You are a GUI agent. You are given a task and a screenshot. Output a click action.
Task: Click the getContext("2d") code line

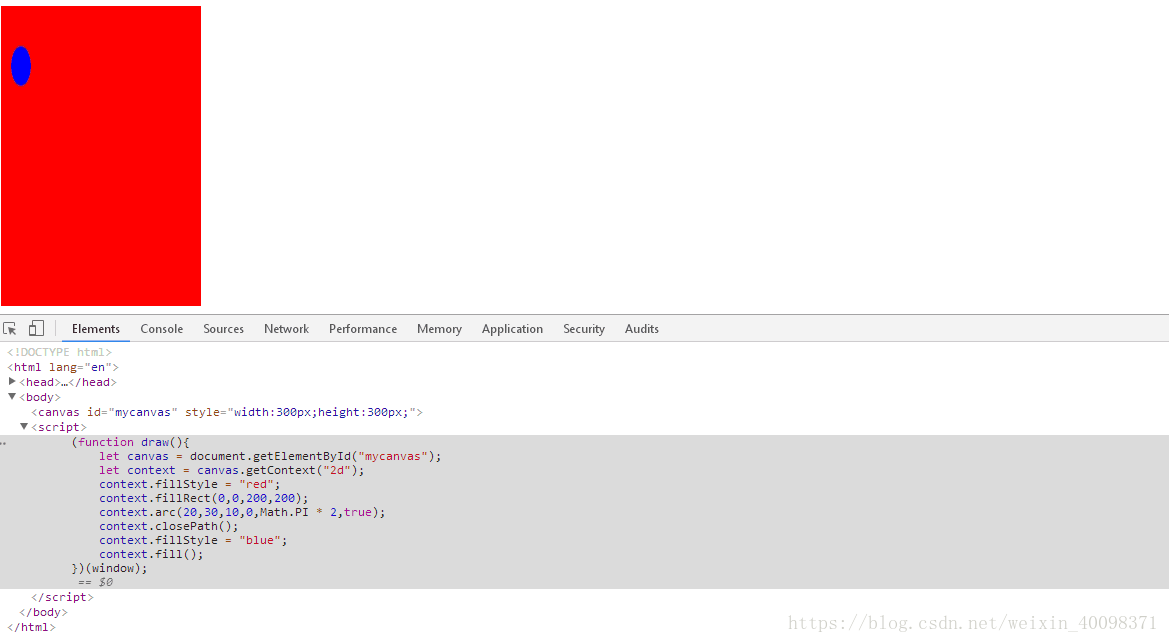pos(232,471)
